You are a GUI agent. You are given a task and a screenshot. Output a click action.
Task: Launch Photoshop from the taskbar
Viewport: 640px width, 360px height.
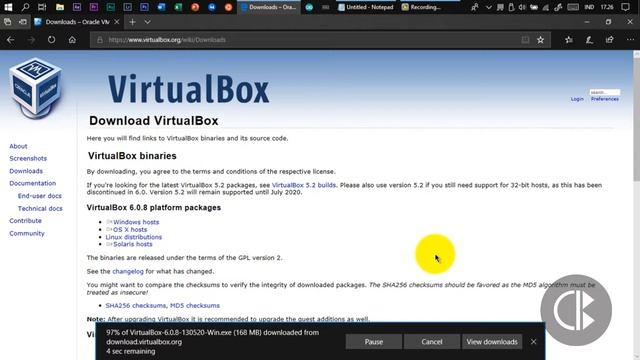pyautogui.click(x=144, y=7)
